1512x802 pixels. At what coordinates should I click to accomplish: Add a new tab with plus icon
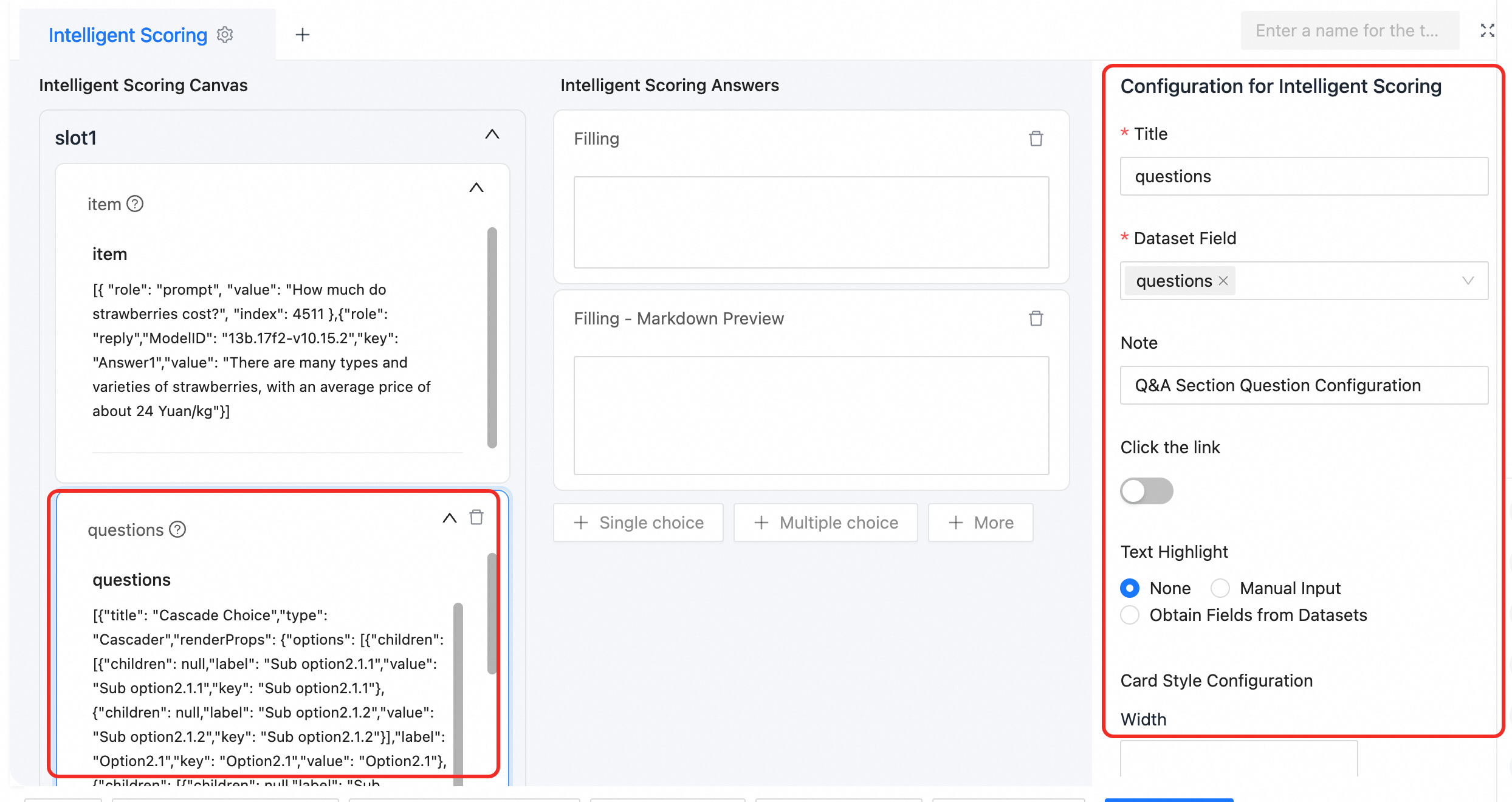pos(303,35)
